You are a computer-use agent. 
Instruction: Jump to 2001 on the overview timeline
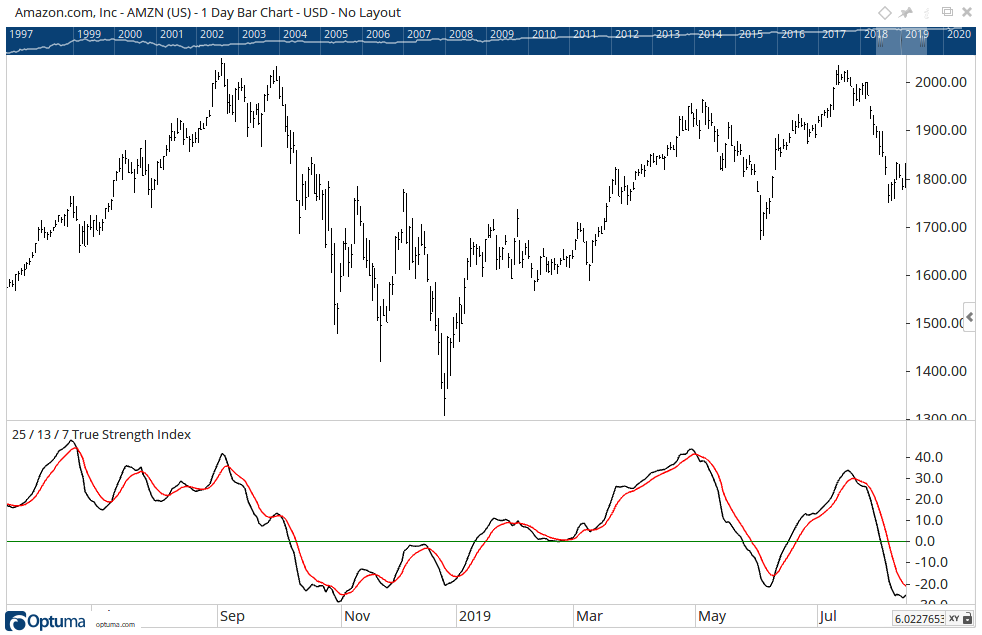(x=172, y=34)
